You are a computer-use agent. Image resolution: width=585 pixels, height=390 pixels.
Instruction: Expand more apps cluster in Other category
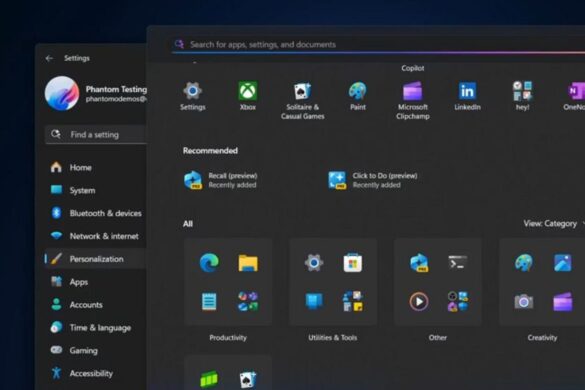(x=458, y=302)
